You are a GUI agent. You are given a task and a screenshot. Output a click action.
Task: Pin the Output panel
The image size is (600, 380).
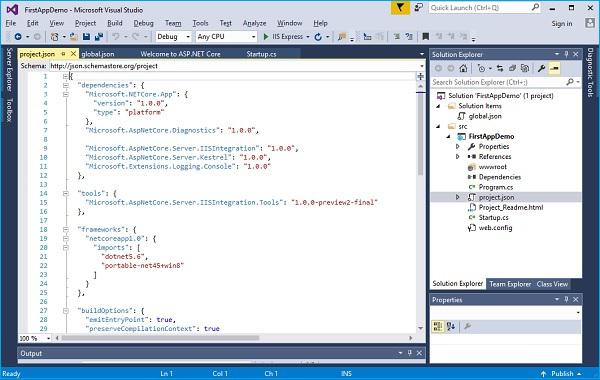[x=410, y=353]
